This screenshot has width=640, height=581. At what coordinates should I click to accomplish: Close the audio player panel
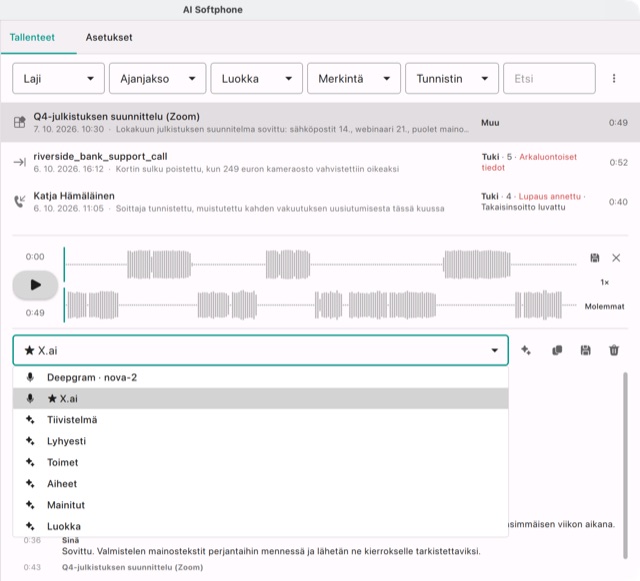click(616, 258)
